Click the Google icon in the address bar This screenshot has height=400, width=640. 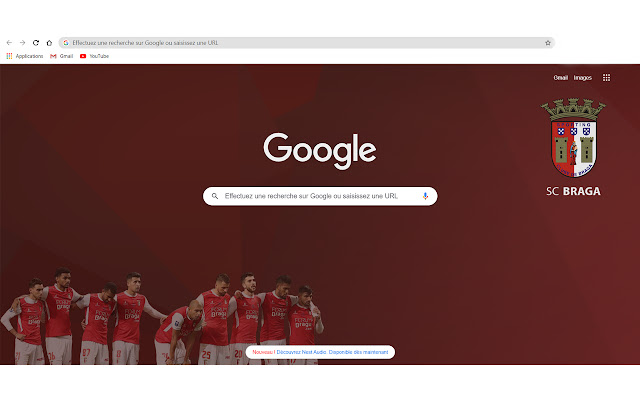click(x=66, y=43)
